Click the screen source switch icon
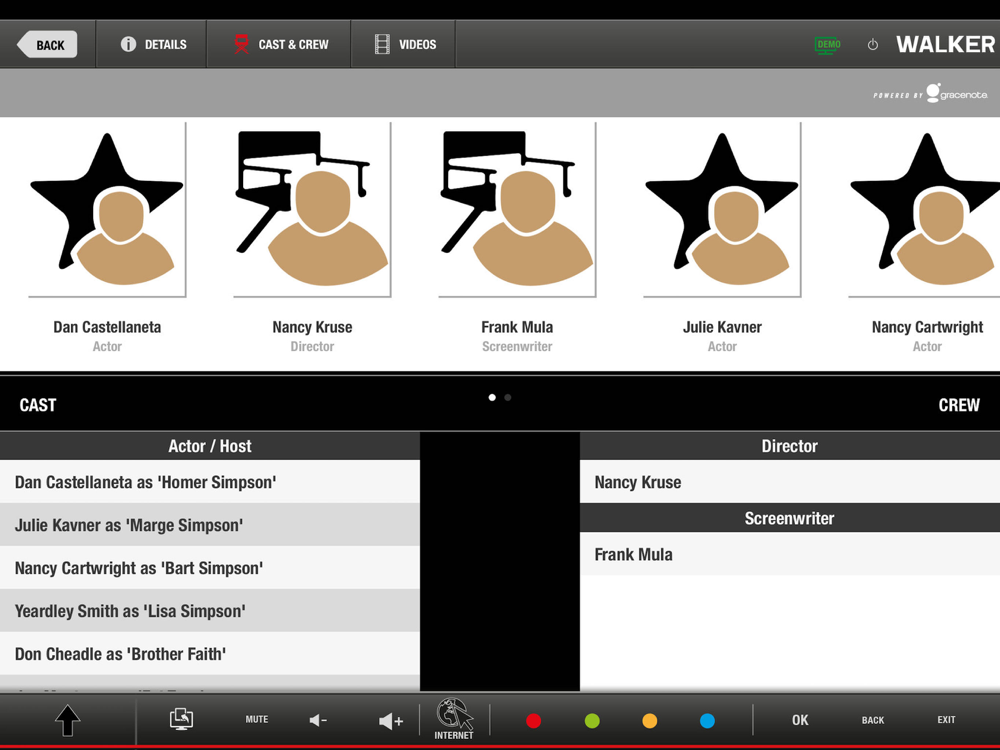The width and height of the screenshot is (1000, 750). click(182, 719)
